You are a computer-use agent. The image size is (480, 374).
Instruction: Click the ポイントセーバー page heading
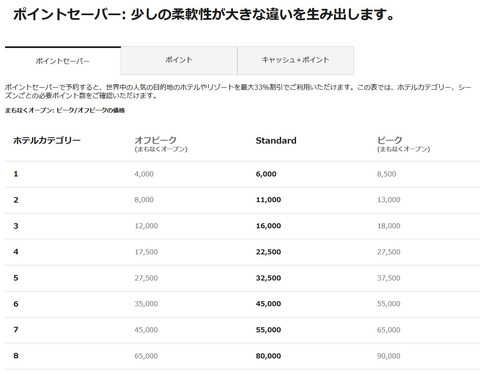[204, 14]
